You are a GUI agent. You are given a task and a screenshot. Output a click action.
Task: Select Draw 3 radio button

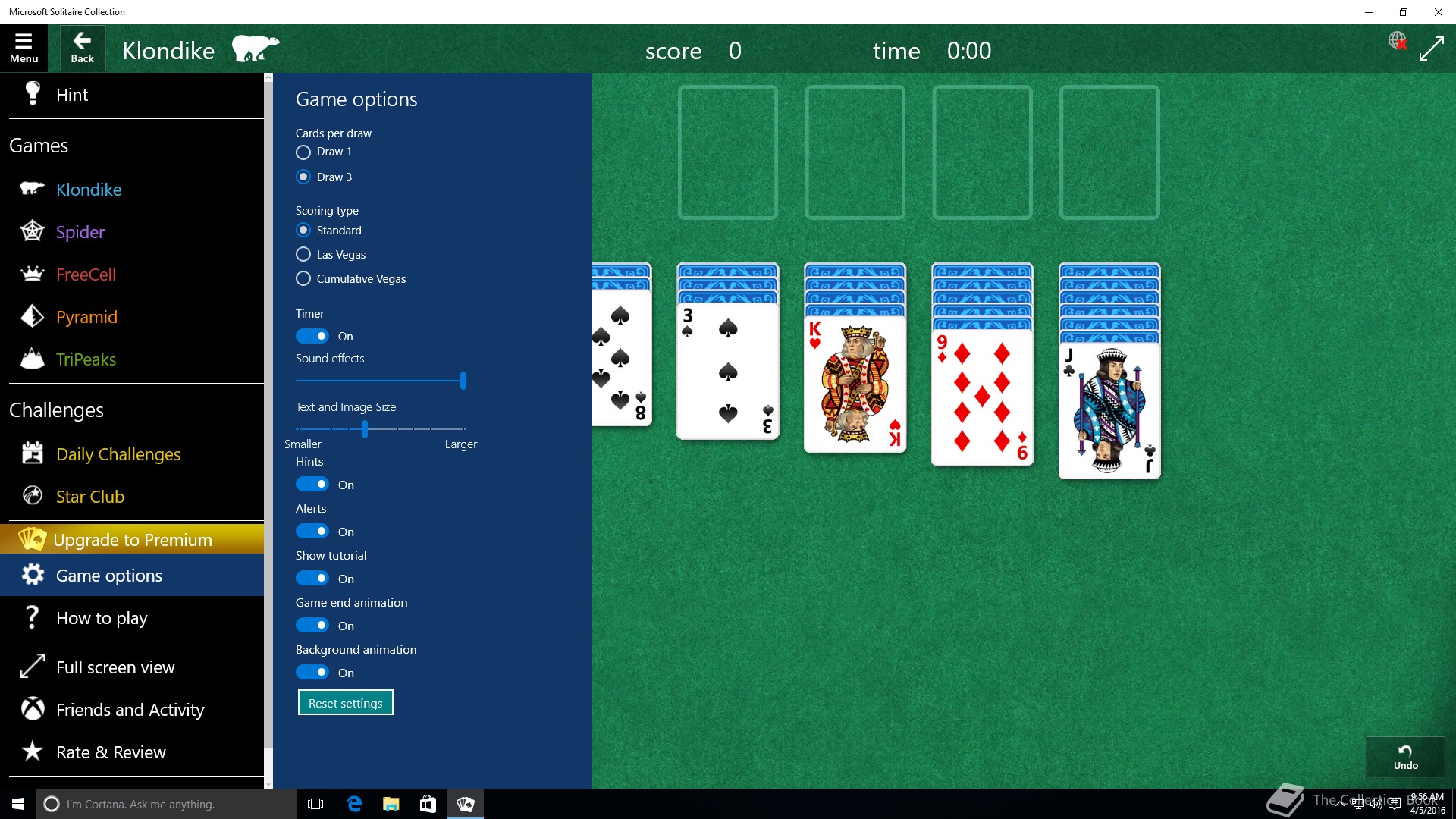click(x=303, y=177)
